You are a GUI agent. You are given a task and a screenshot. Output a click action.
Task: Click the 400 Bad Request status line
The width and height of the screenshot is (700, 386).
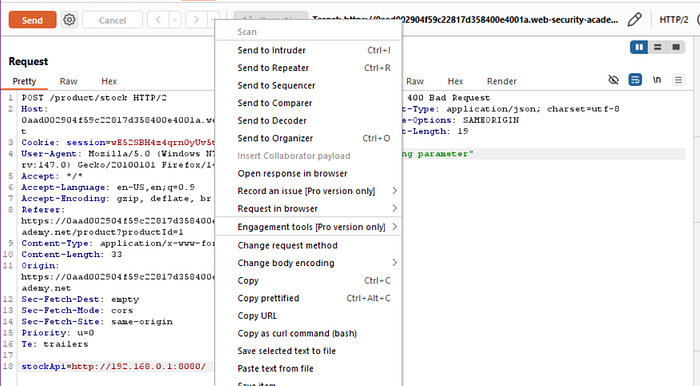(448, 98)
